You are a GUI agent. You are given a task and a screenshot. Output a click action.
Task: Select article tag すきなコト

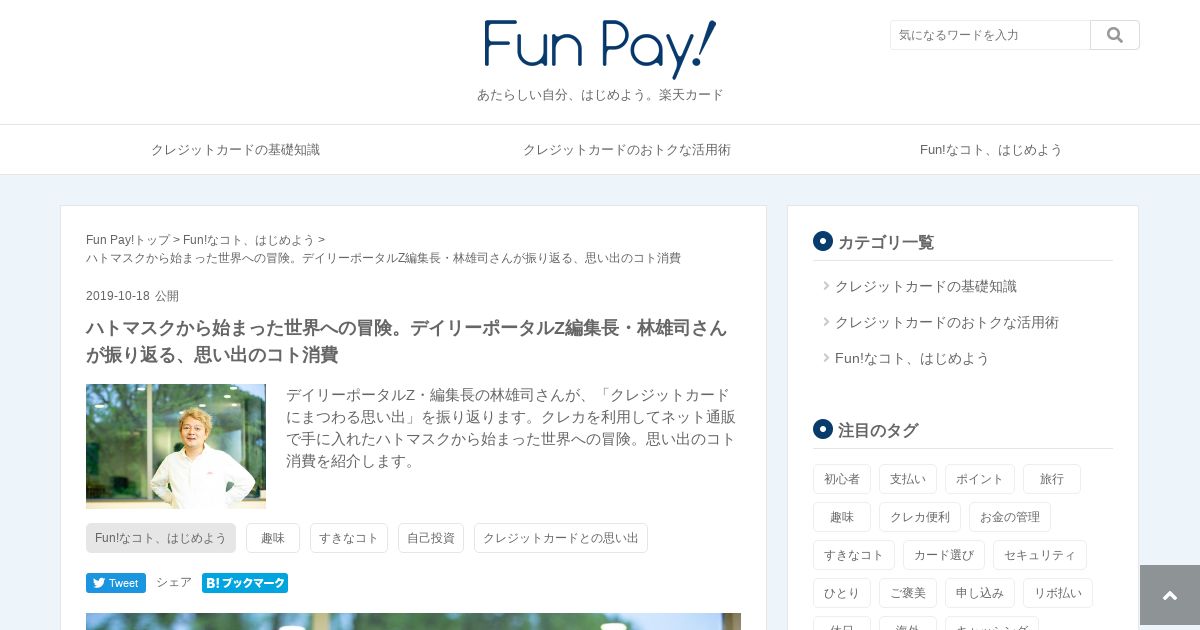(x=349, y=538)
